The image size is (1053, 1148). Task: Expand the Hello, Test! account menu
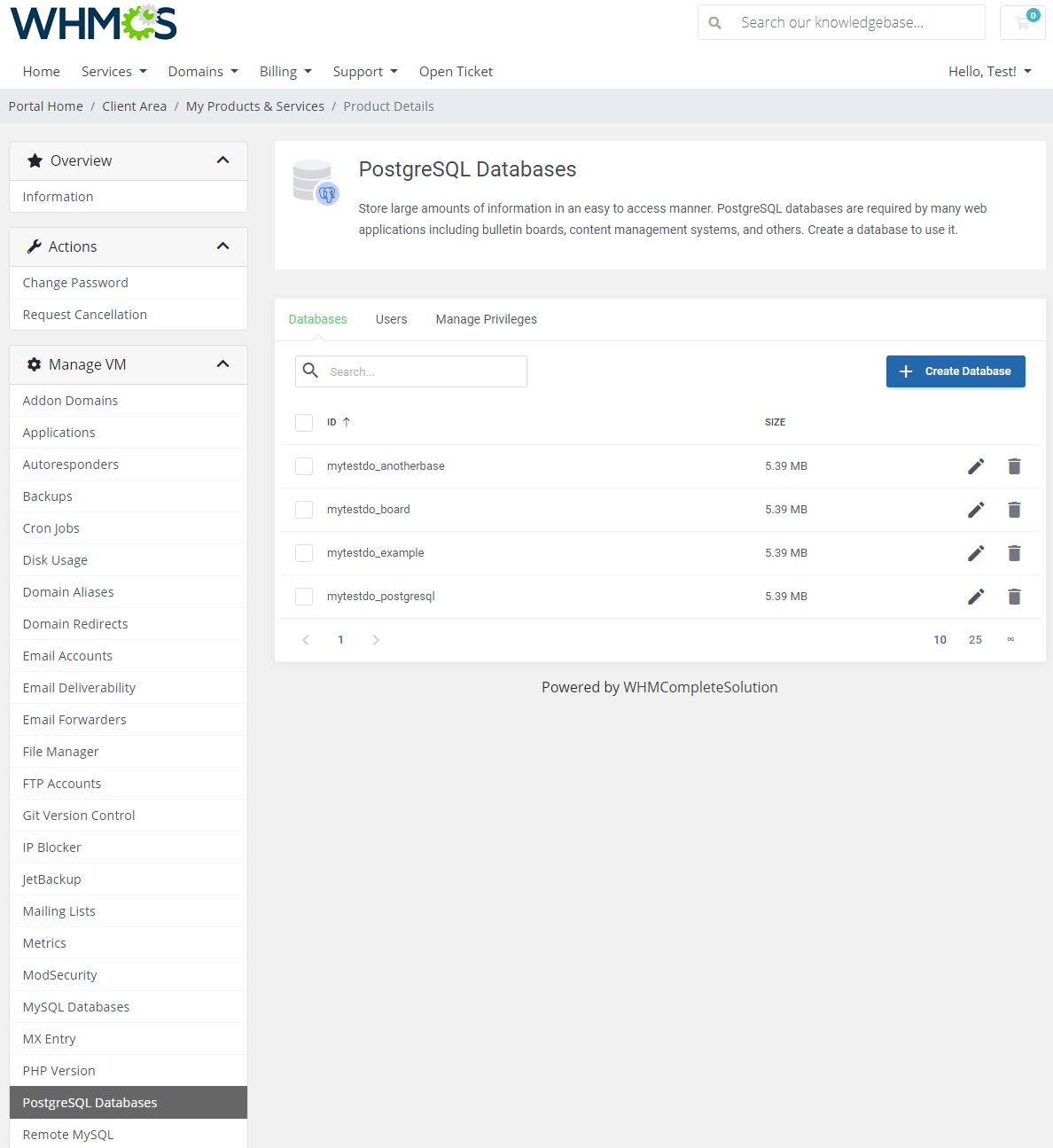[x=989, y=71]
